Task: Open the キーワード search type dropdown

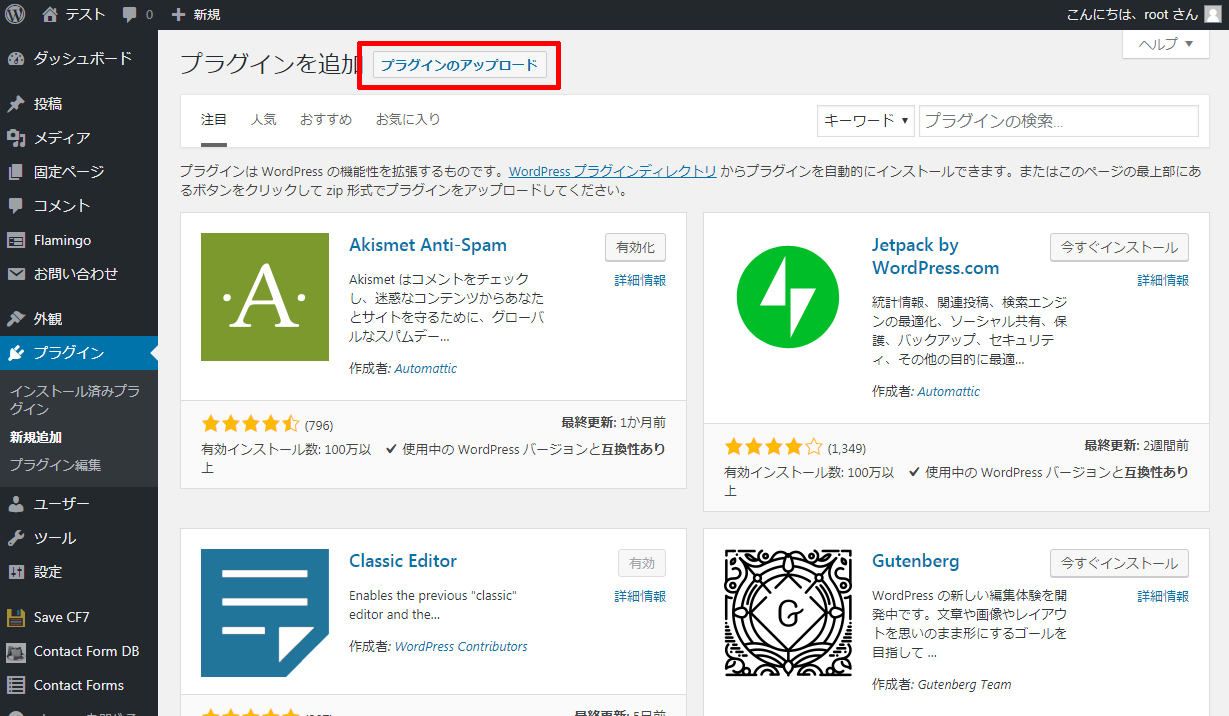Action: pyautogui.click(x=865, y=120)
